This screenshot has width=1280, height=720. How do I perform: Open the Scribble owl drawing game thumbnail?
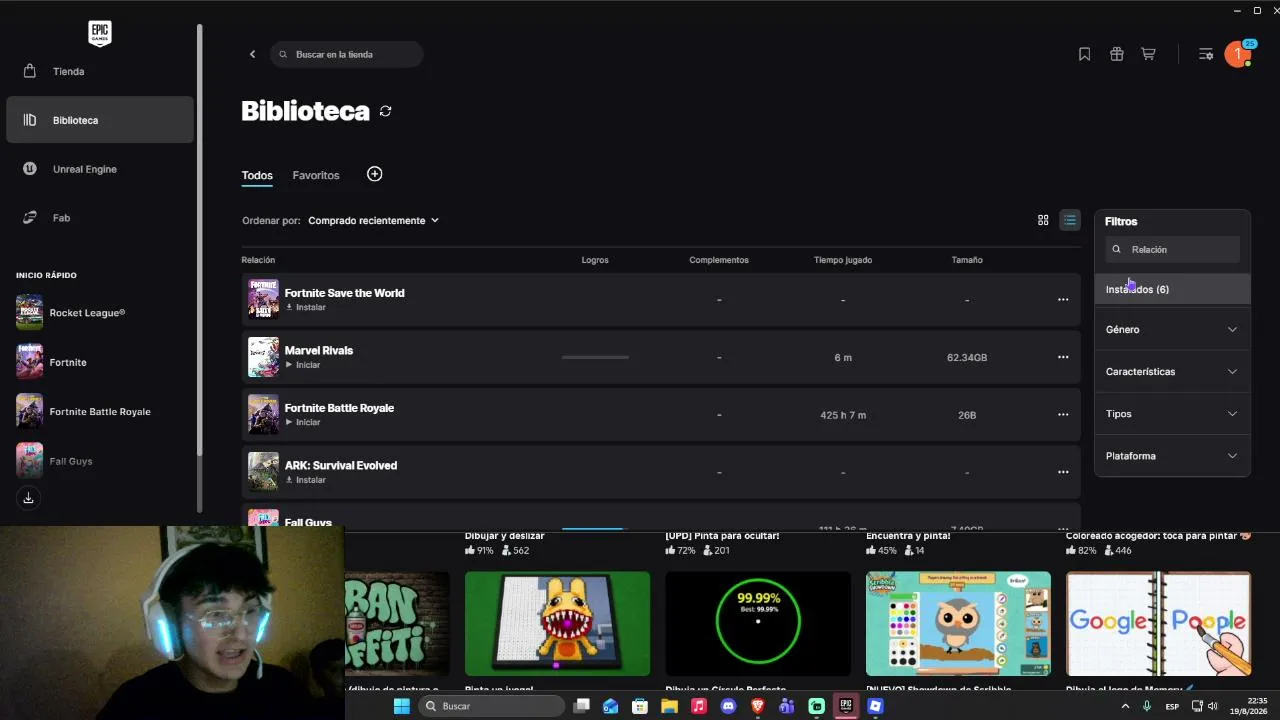958,624
